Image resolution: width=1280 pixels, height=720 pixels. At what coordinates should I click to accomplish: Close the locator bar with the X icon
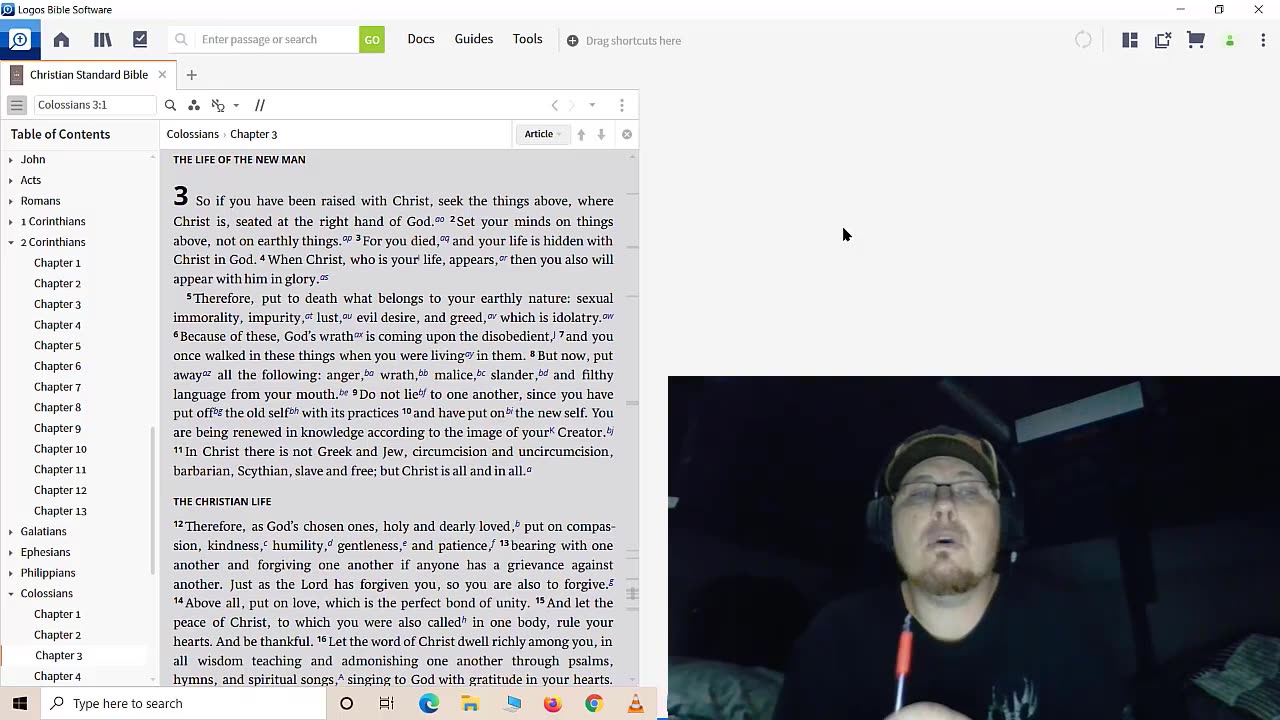point(627,134)
